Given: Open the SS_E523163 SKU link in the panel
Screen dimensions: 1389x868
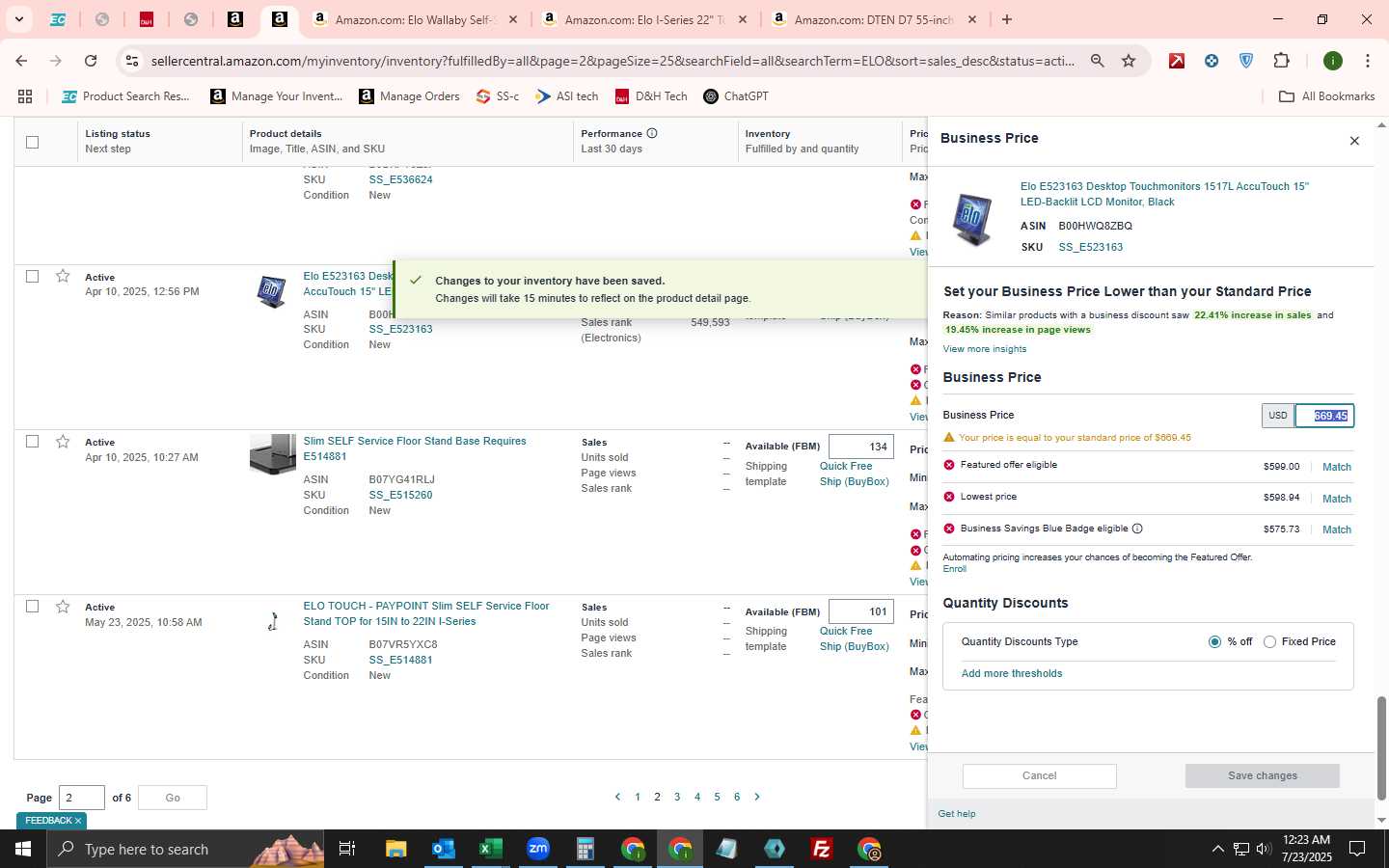Looking at the screenshot, I should point(1090,247).
